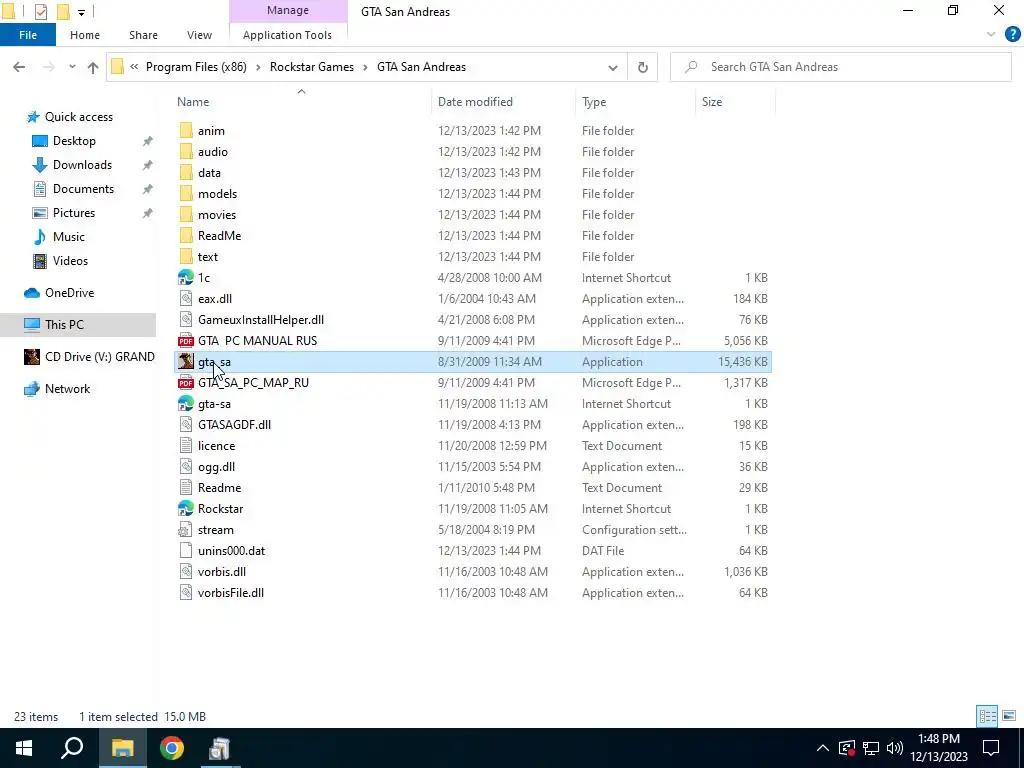Select the GTASAGDF.dll file name

(x=234, y=424)
